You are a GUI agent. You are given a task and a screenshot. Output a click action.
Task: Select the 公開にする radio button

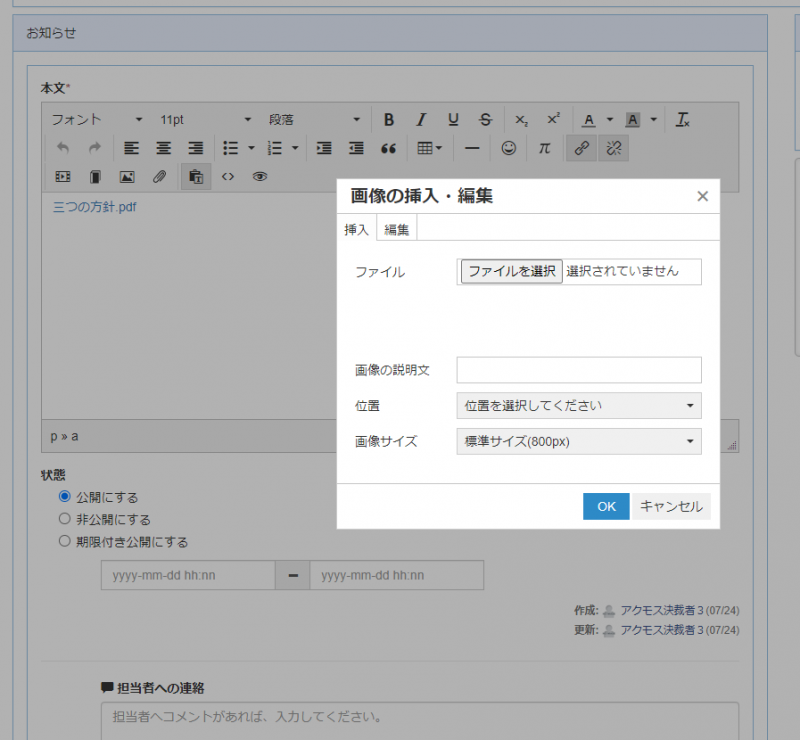click(65, 497)
